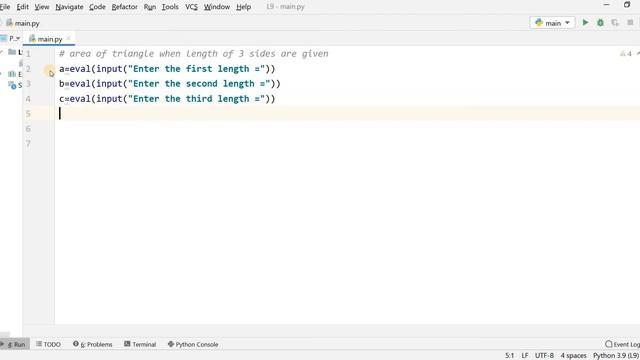This screenshot has height=360, width=640.
Task: Run the main configuration with green play icon
Action: (585, 23)
